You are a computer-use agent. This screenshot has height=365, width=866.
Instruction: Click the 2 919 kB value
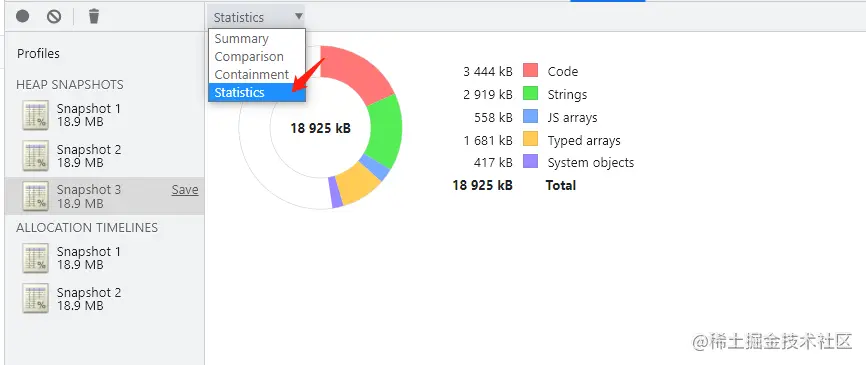pyautogui.click(x=488, y=94)
